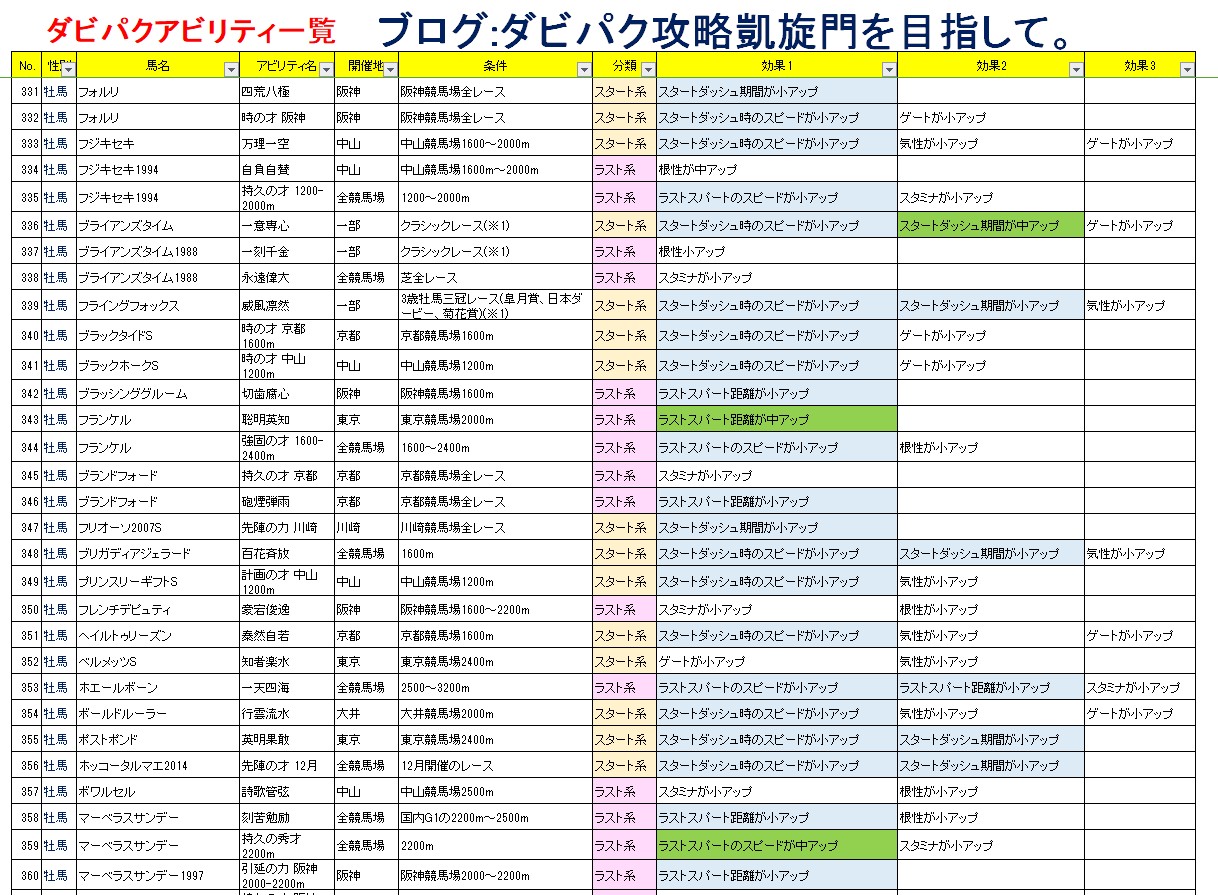
Task: Select the ability cell 知者楽水
Action: pyautogui.click(x=286, y=661)
